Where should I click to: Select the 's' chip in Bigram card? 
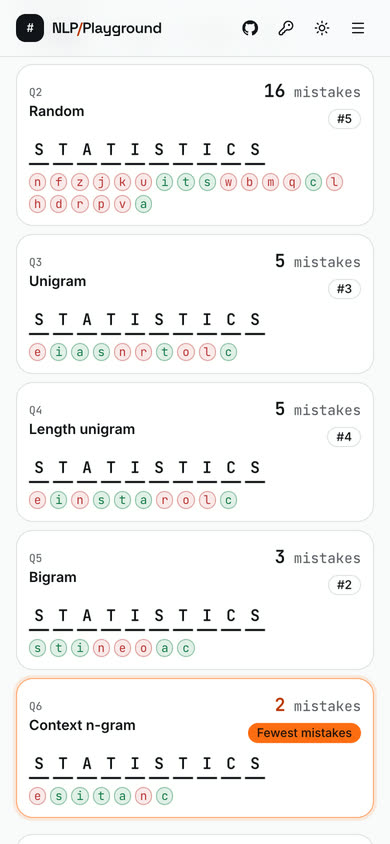point(37,648)
